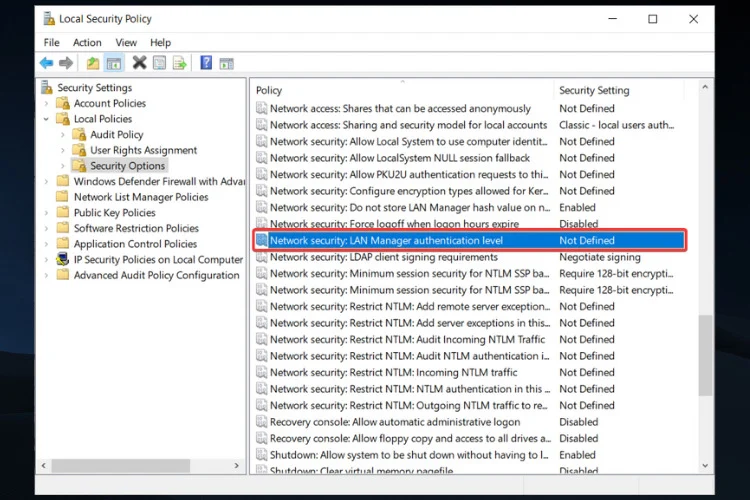Expand the Application Control Policies node
This screenshot has width=750, height=500.
pyautogui.click(x=46, y=244)
